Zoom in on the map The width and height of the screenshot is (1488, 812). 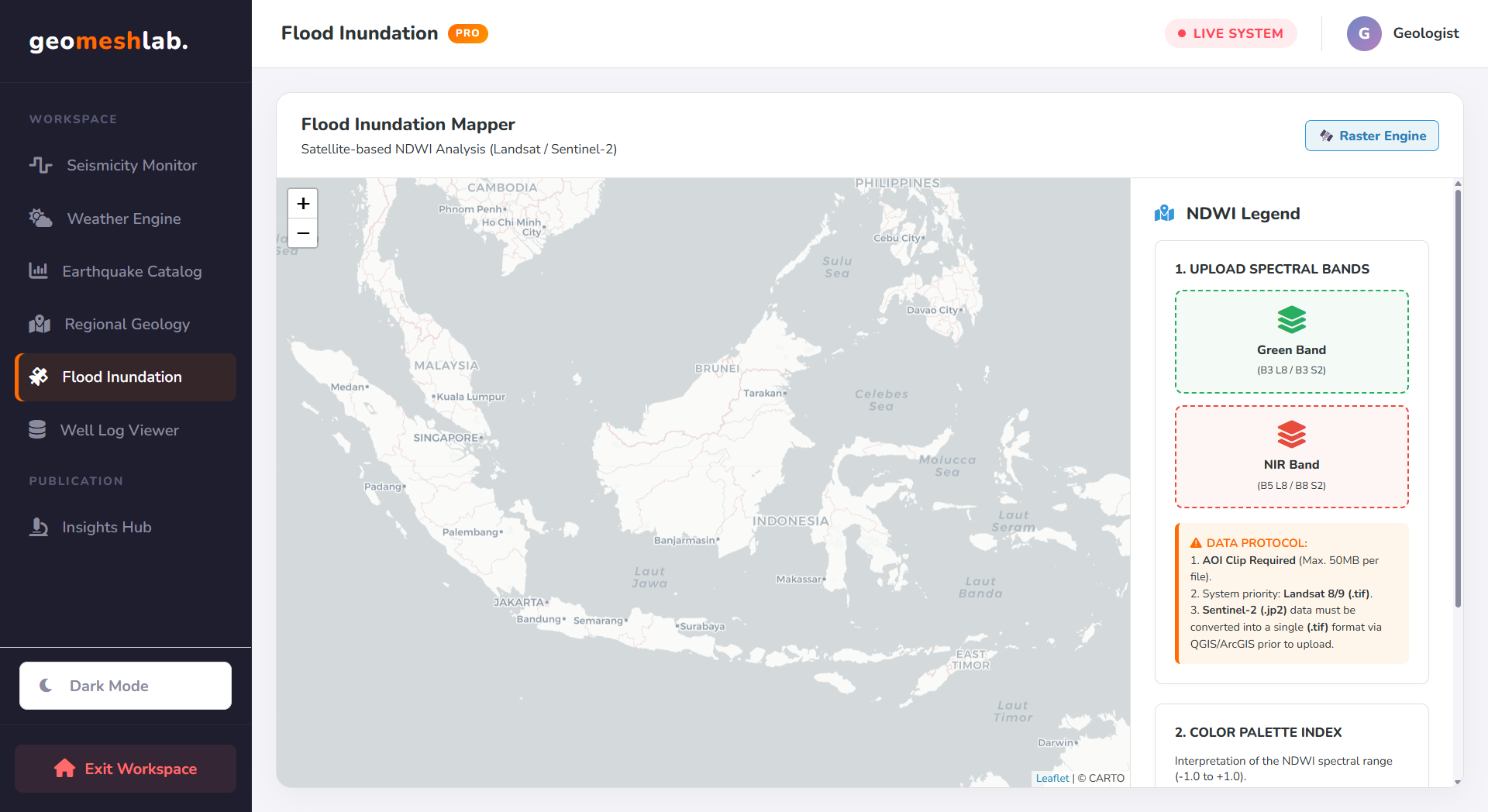tap(303, 204)
